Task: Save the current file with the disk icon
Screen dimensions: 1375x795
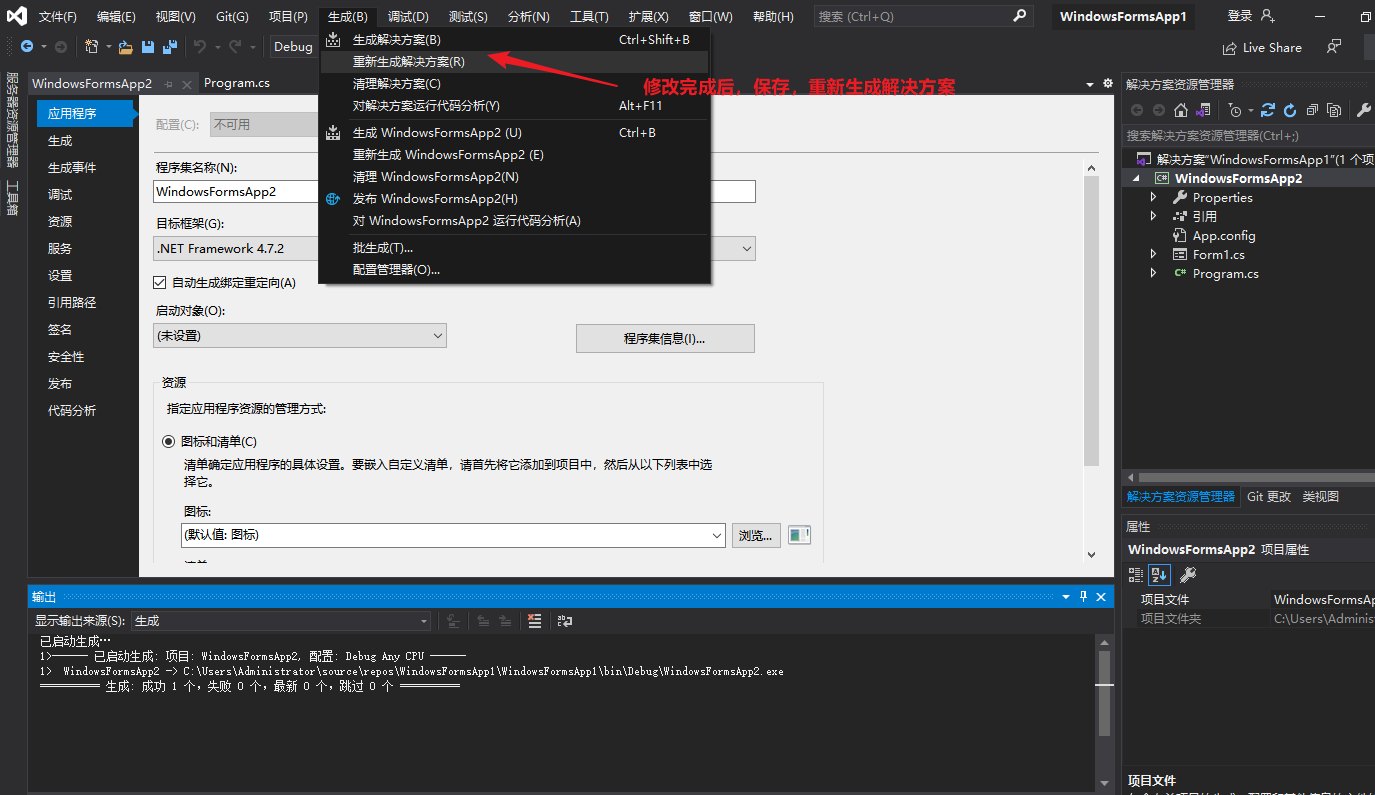Action: click(148, 47)
